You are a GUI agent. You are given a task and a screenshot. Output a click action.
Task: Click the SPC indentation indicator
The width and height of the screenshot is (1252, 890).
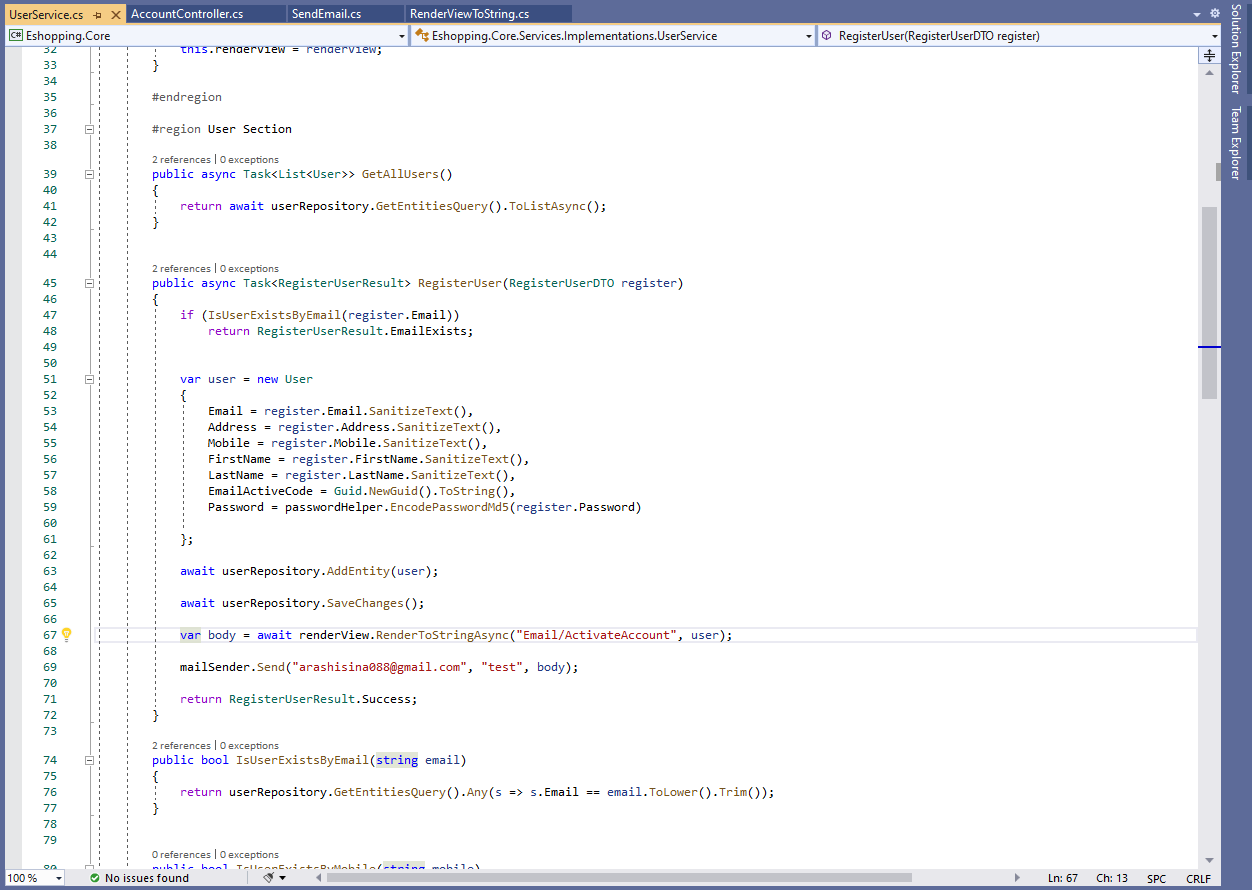[x=1156, y=878]
